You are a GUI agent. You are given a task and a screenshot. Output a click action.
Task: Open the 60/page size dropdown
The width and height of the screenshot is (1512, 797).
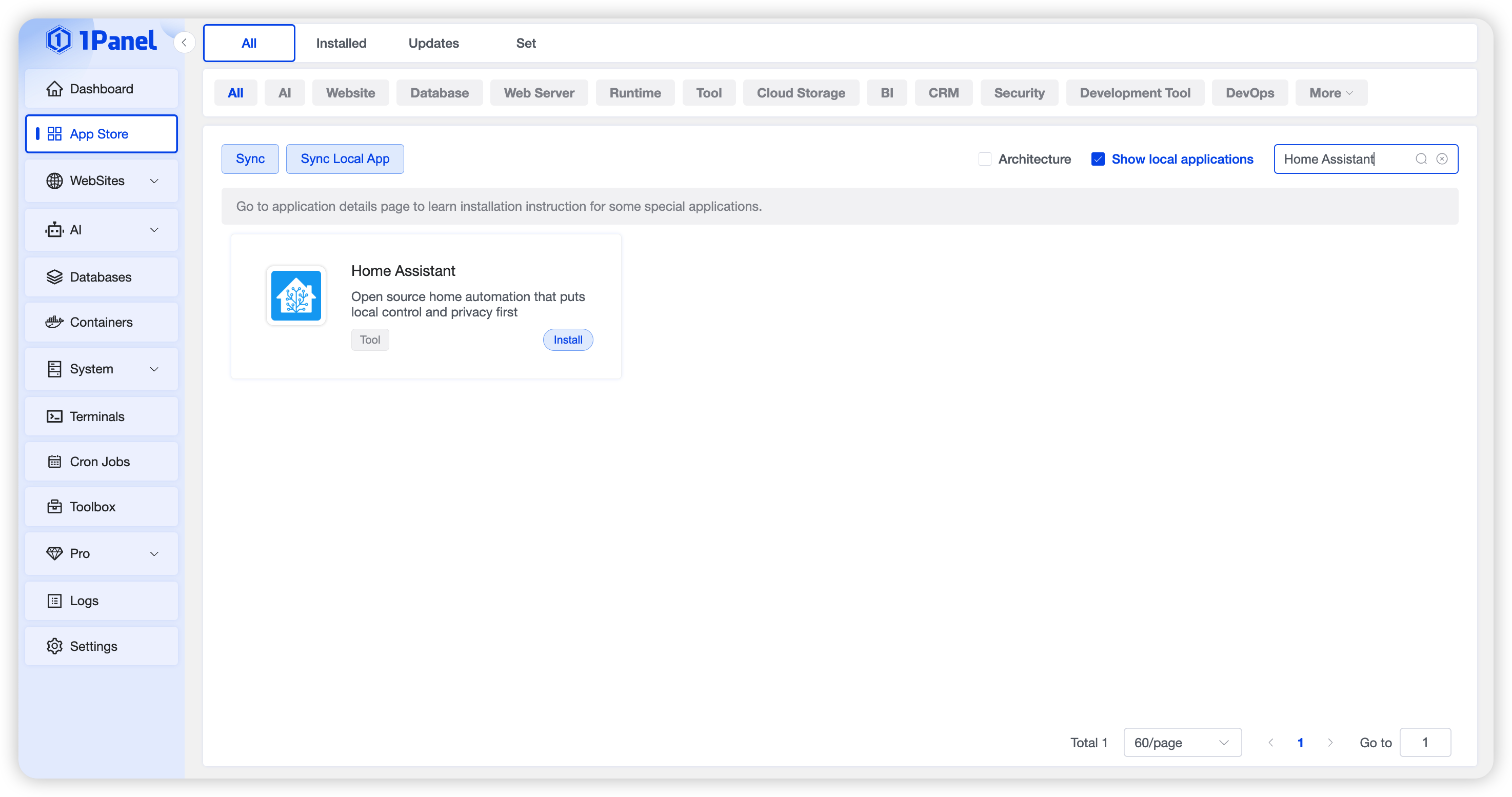point(1182,743)
